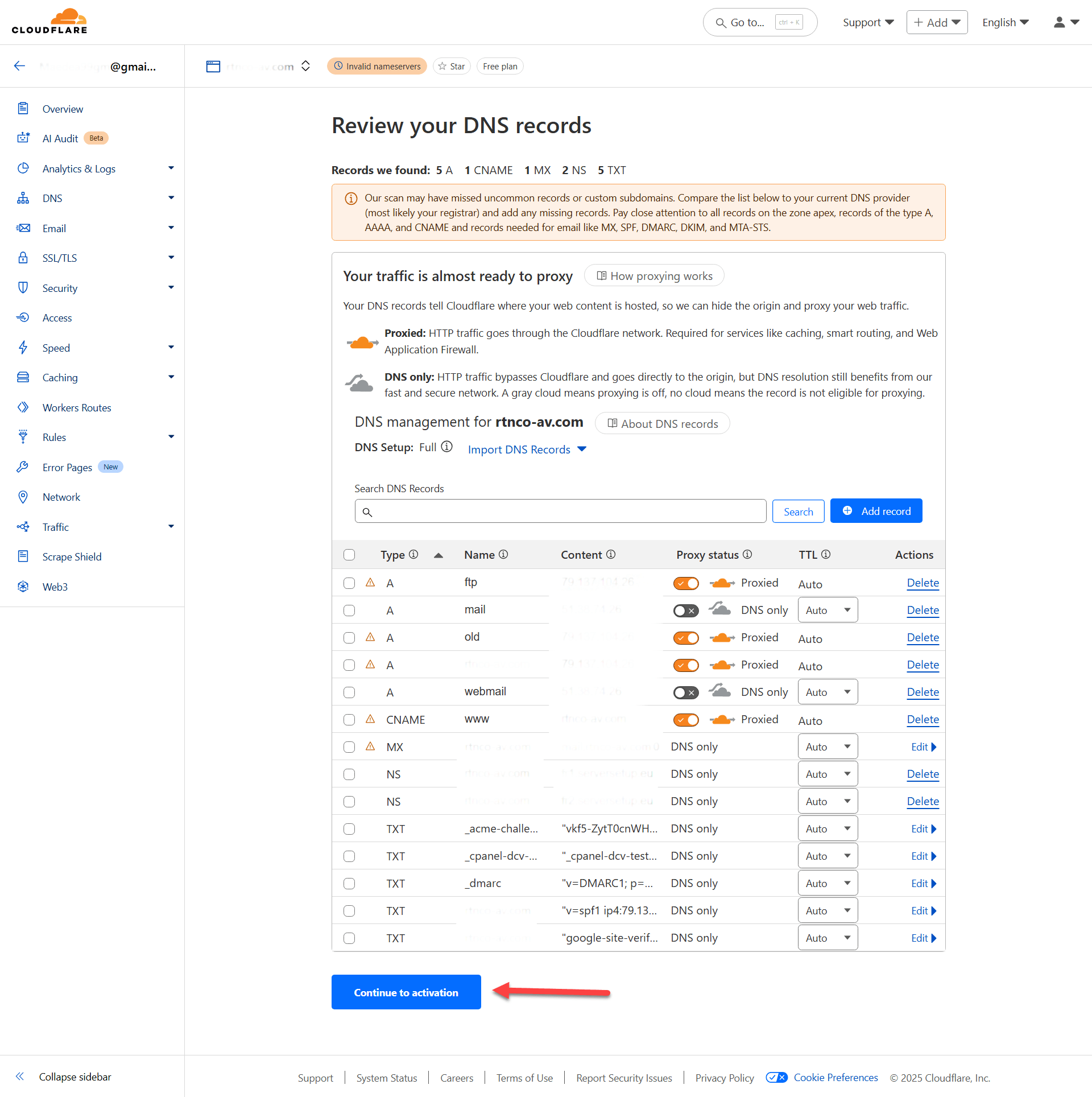Open the Support dropdown in top bar

tap(868, 22)
